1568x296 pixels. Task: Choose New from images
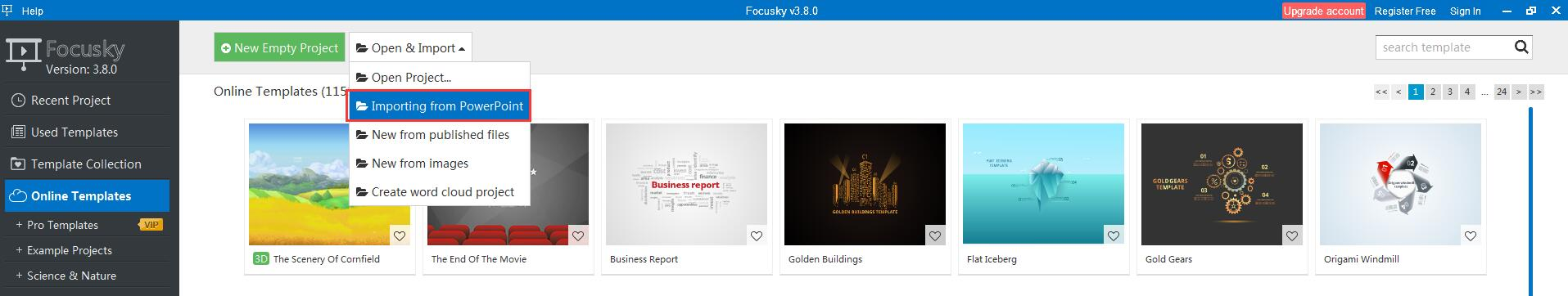pos(440,164)
